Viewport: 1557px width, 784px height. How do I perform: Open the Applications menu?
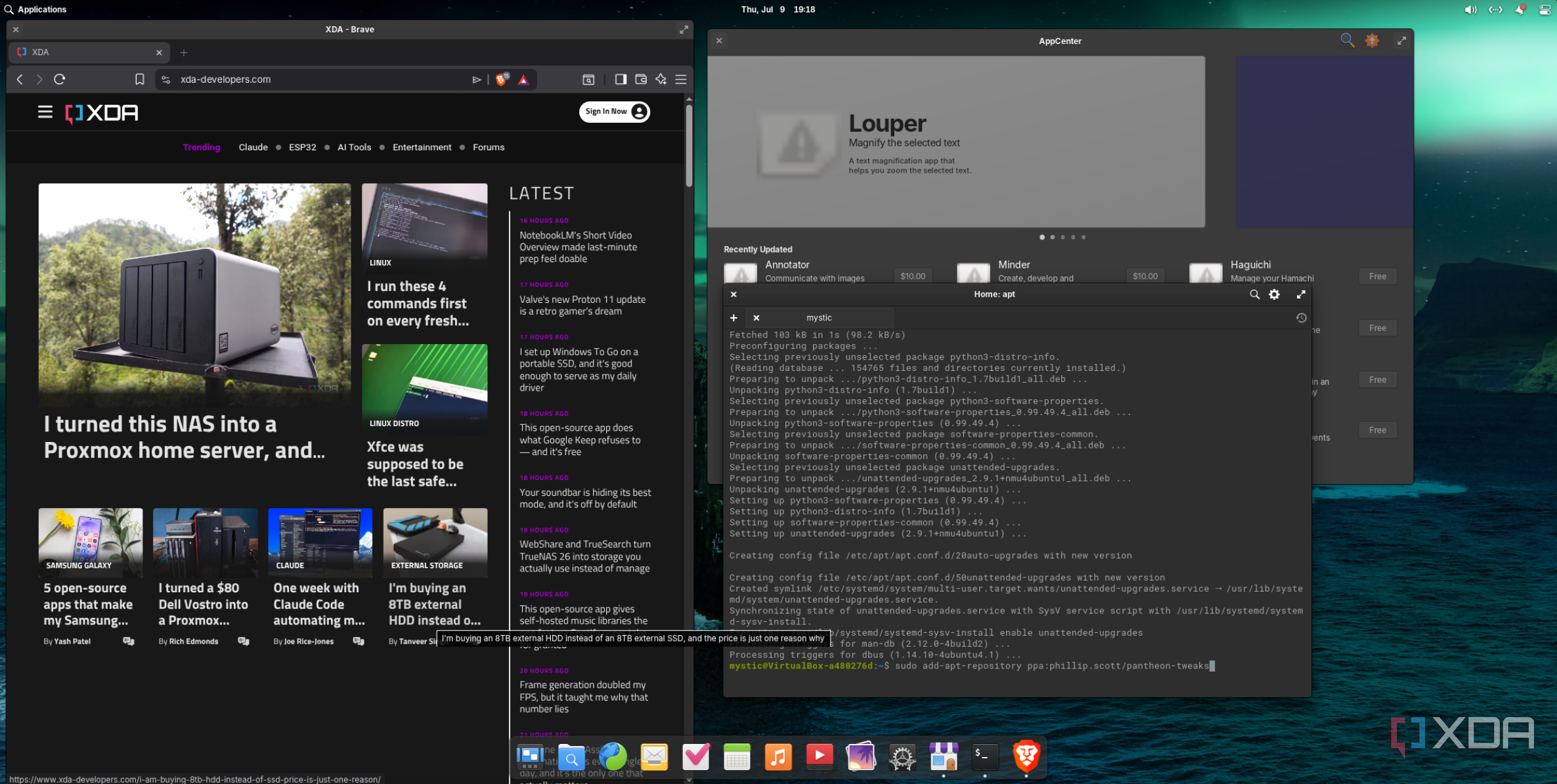click(x=35, y=9)
